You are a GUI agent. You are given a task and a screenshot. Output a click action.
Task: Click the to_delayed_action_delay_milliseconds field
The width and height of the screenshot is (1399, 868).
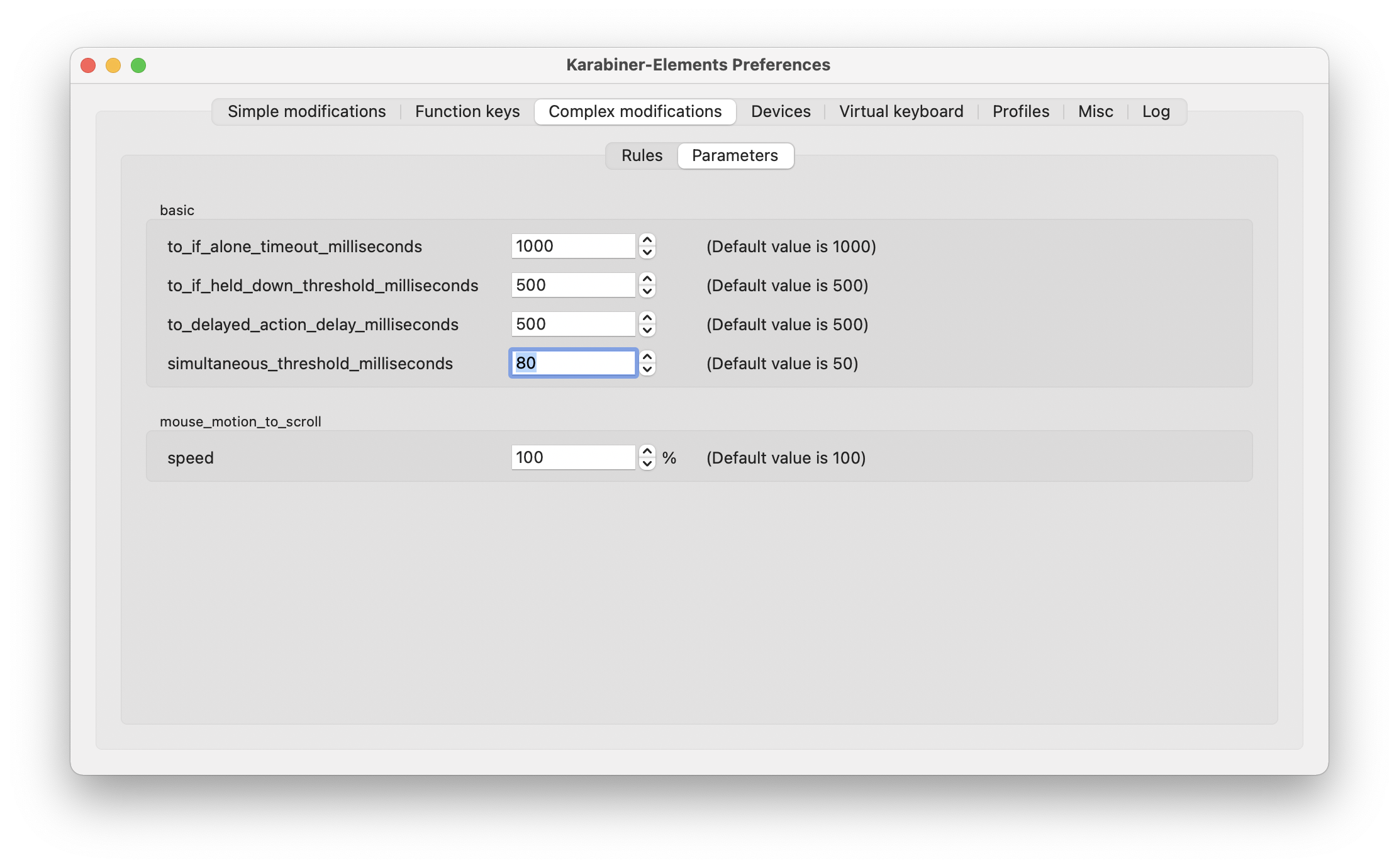pyautogui.click(x=572, y=324)
